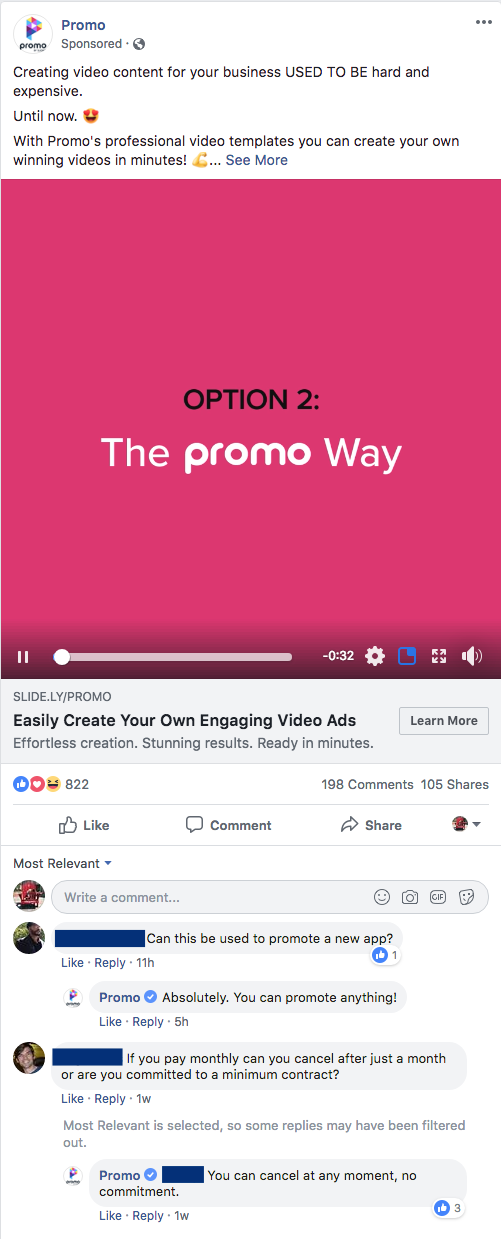Viewport: 501px width, 1239px height.
Task: Open the Most Relevant sorting dropdown
Action: 62,863
